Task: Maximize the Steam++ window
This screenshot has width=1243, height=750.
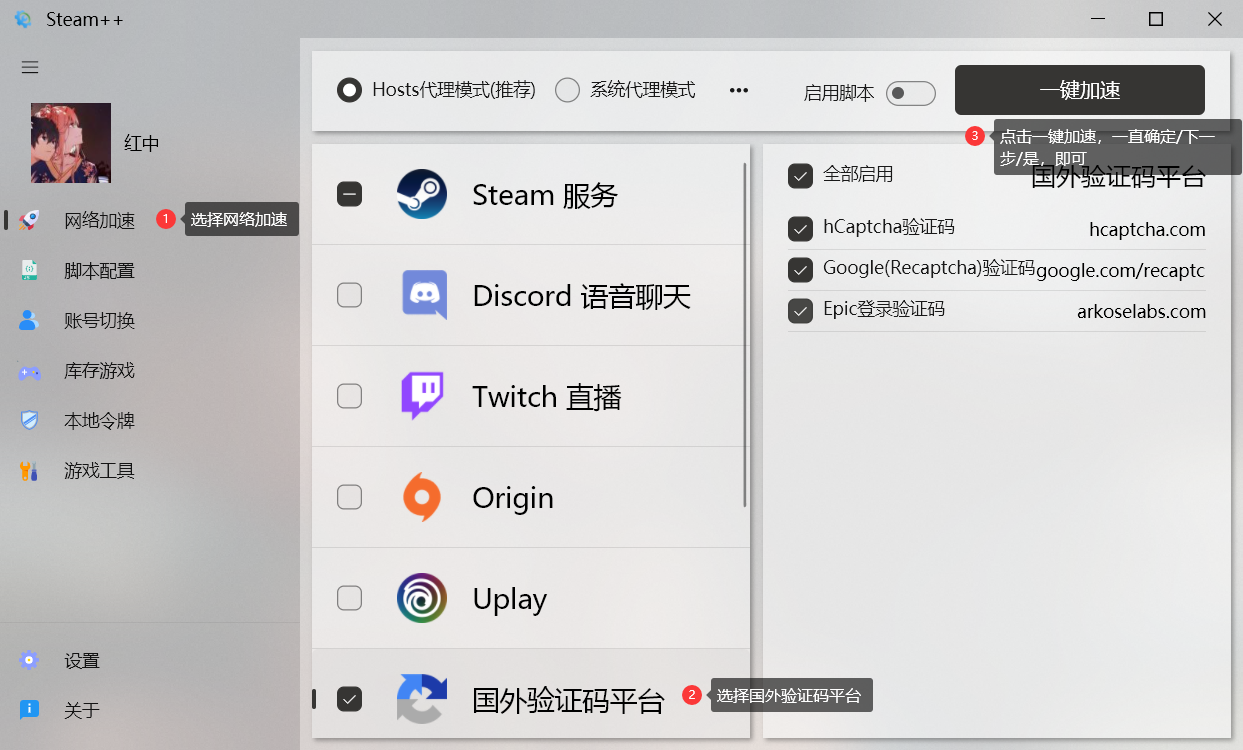Action: pos(1156,19)
